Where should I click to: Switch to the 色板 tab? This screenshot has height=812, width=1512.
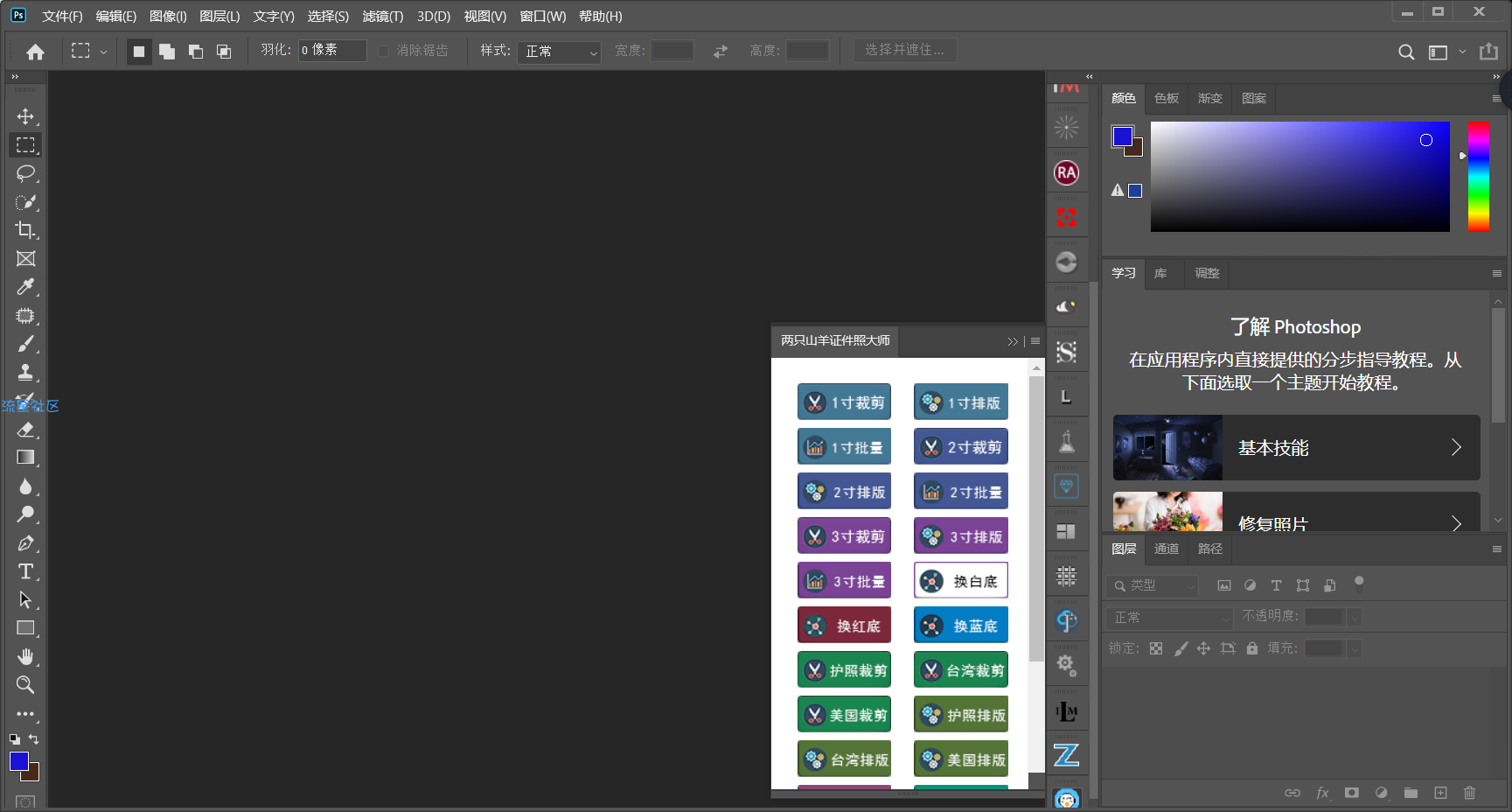coord(1167,98)
